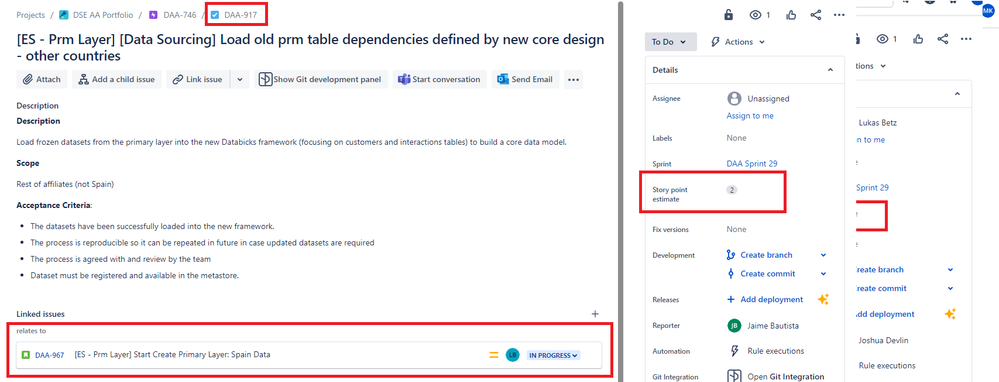Click sparkle icon in background panel
Screen dimensions: 999x382
(x=951, y=314)
